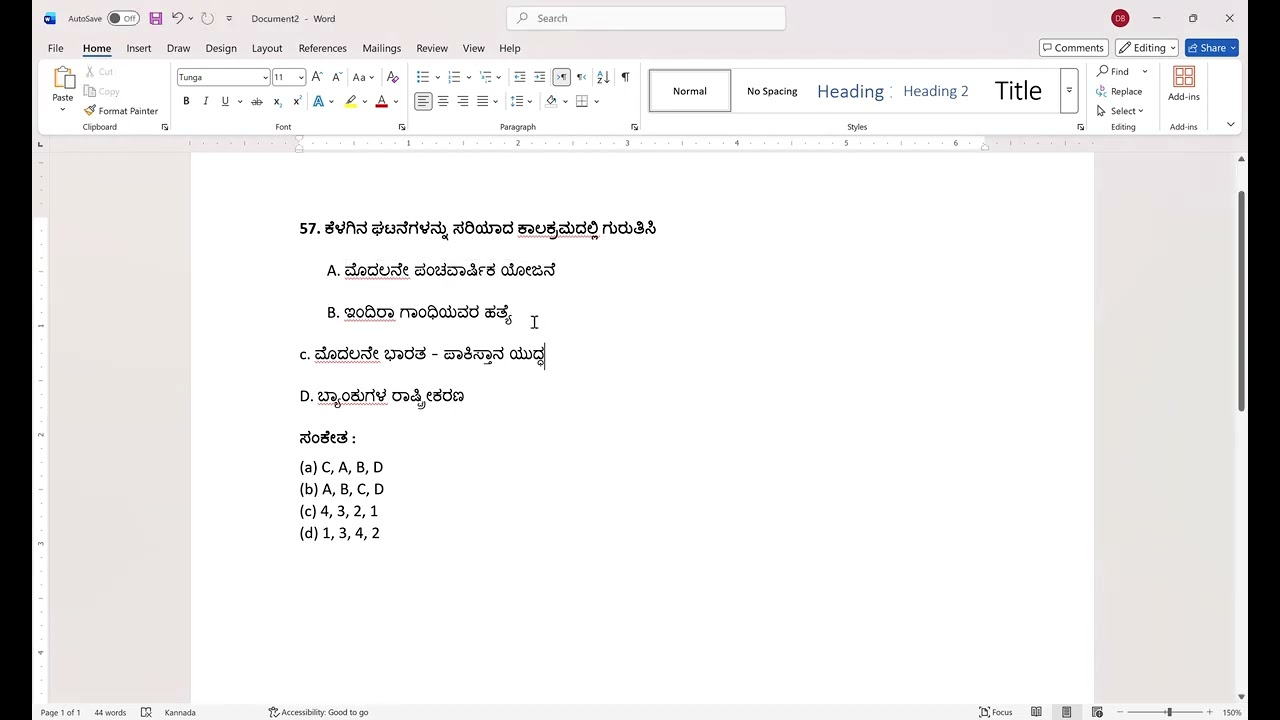Switch to Web Layout view icon
This screenshot has height=720, width=1280.
(1097, 712)
